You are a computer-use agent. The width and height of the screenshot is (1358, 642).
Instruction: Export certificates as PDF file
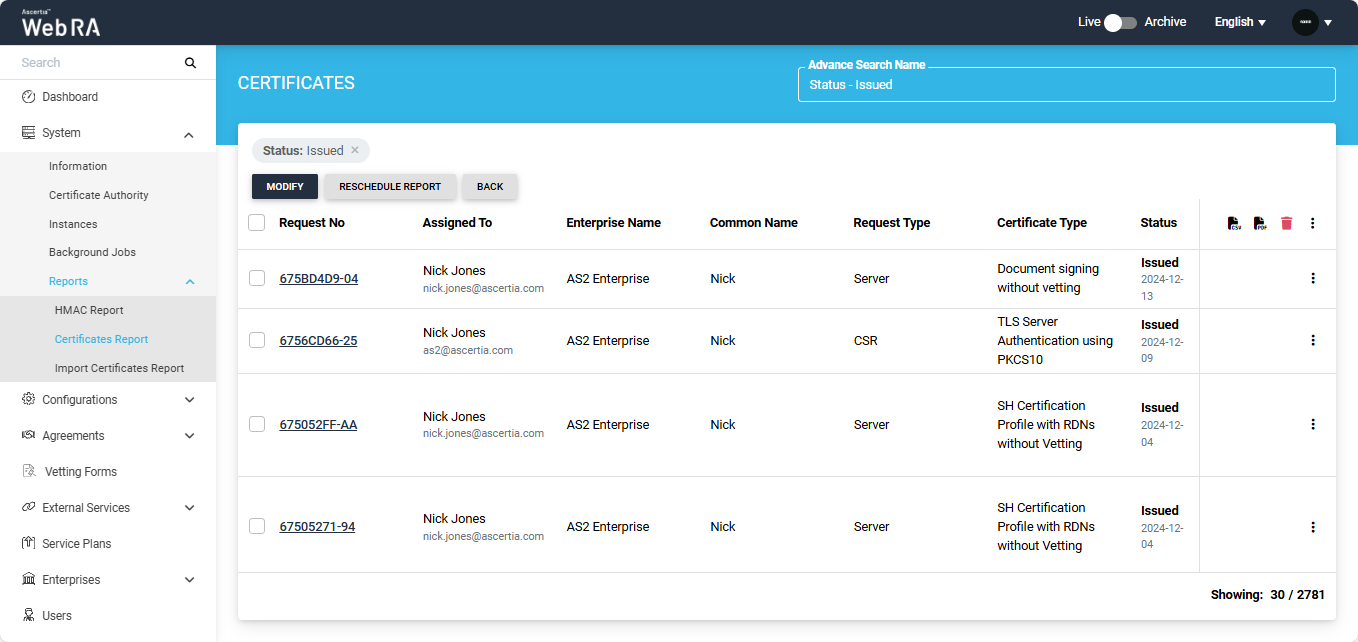coord(1260,223)
